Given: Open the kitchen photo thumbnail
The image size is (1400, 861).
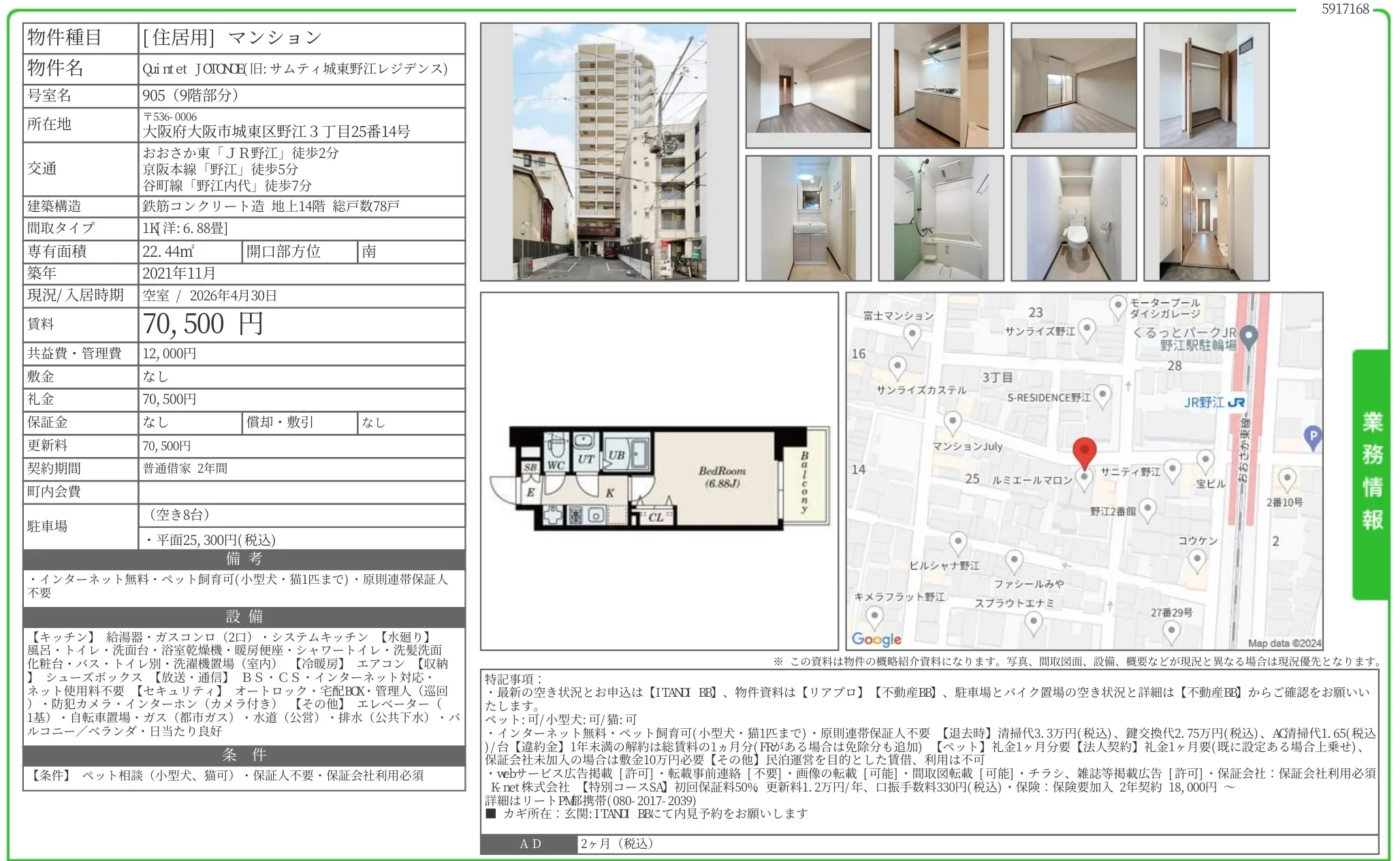Looking at the screenshot, I should [x=940, y=86].
